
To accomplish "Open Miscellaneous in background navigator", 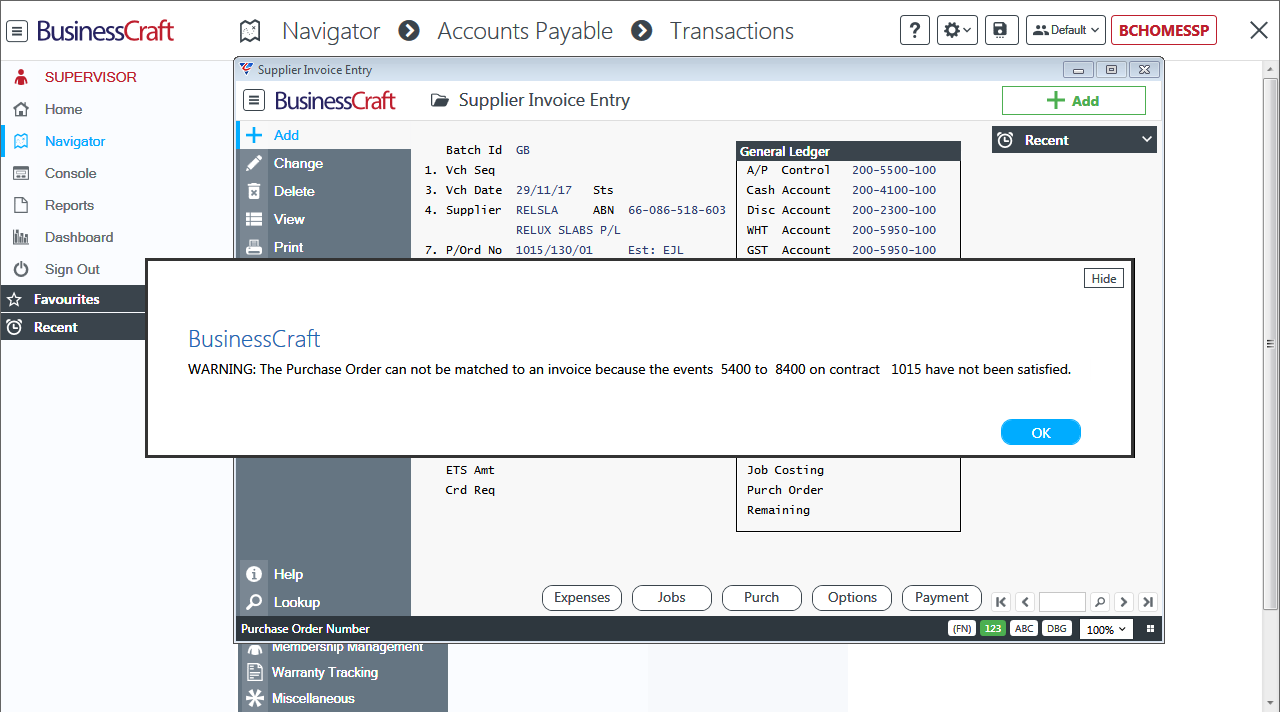I will [x=313, y=698].
